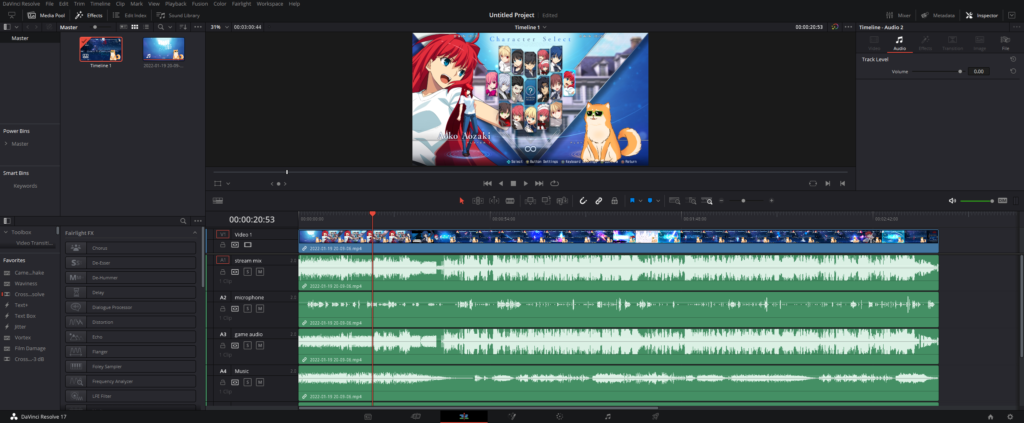This screenshot has height=423, width=1024.
Task: Solo the microphone track A2
Action: [x=248, y=308]
